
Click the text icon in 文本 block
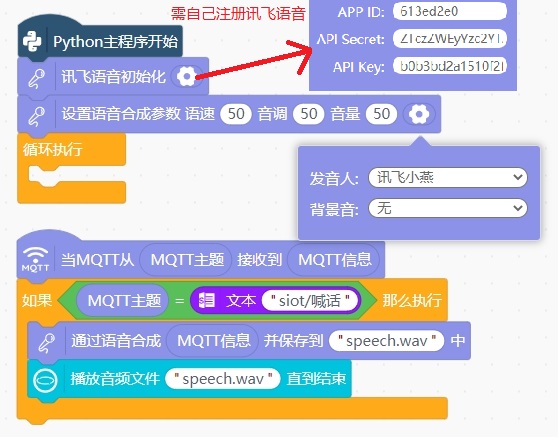tap(206, 300)
